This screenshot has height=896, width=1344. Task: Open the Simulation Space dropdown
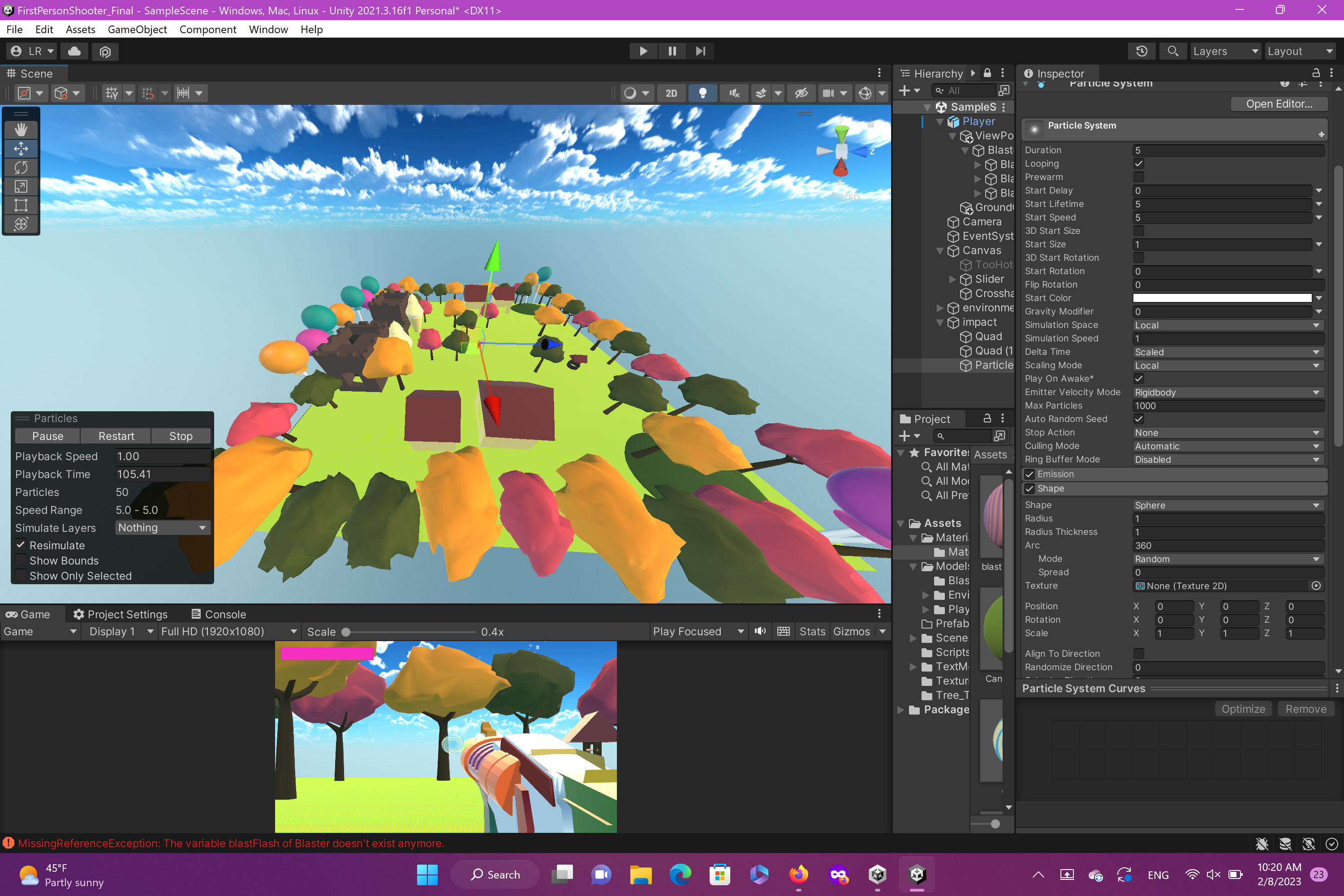1228,325
